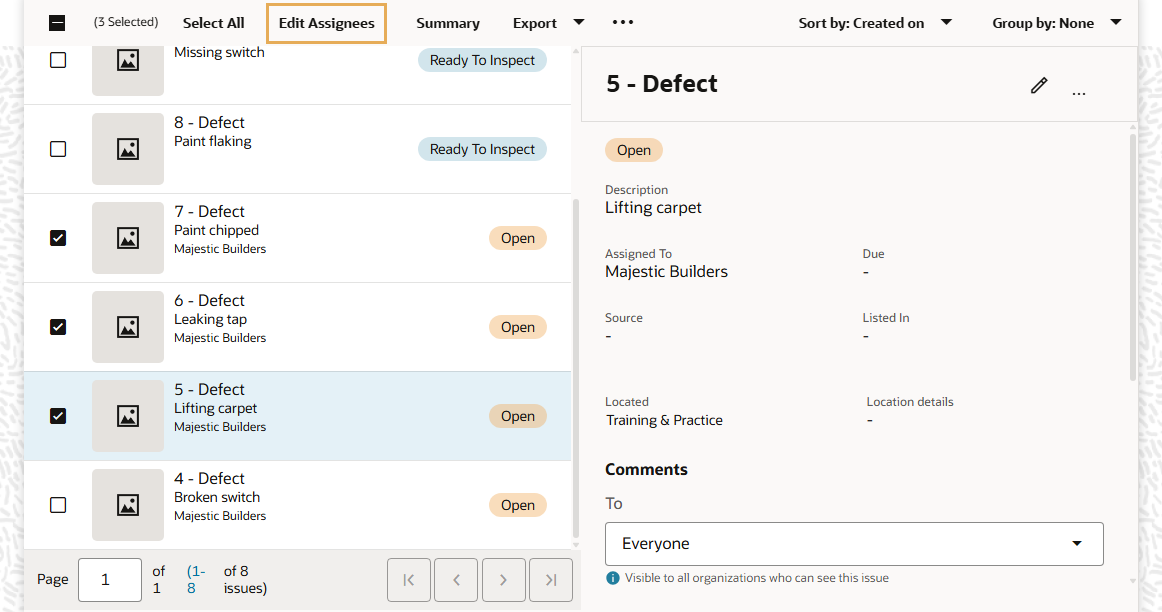Click into the Page number input field
Viewport: 1162px width, 612px height.
(109, 580)
